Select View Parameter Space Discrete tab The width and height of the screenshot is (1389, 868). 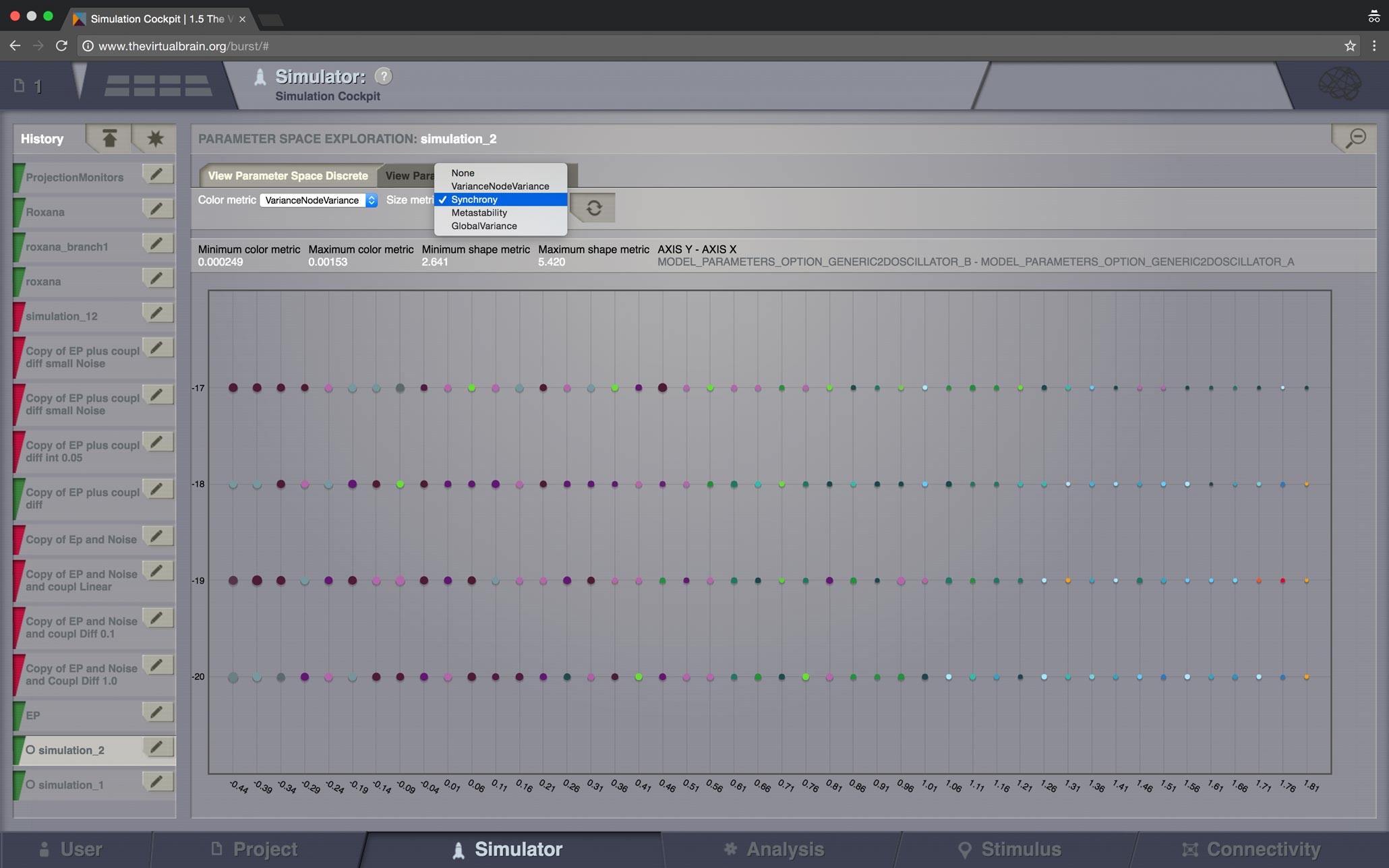pyautogui.click(x=287, y=175)
